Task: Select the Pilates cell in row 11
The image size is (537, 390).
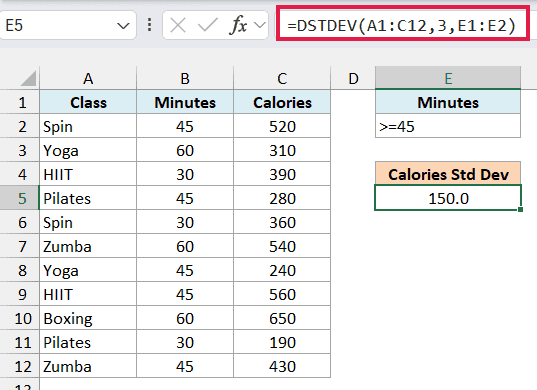Action: [88, 342]
